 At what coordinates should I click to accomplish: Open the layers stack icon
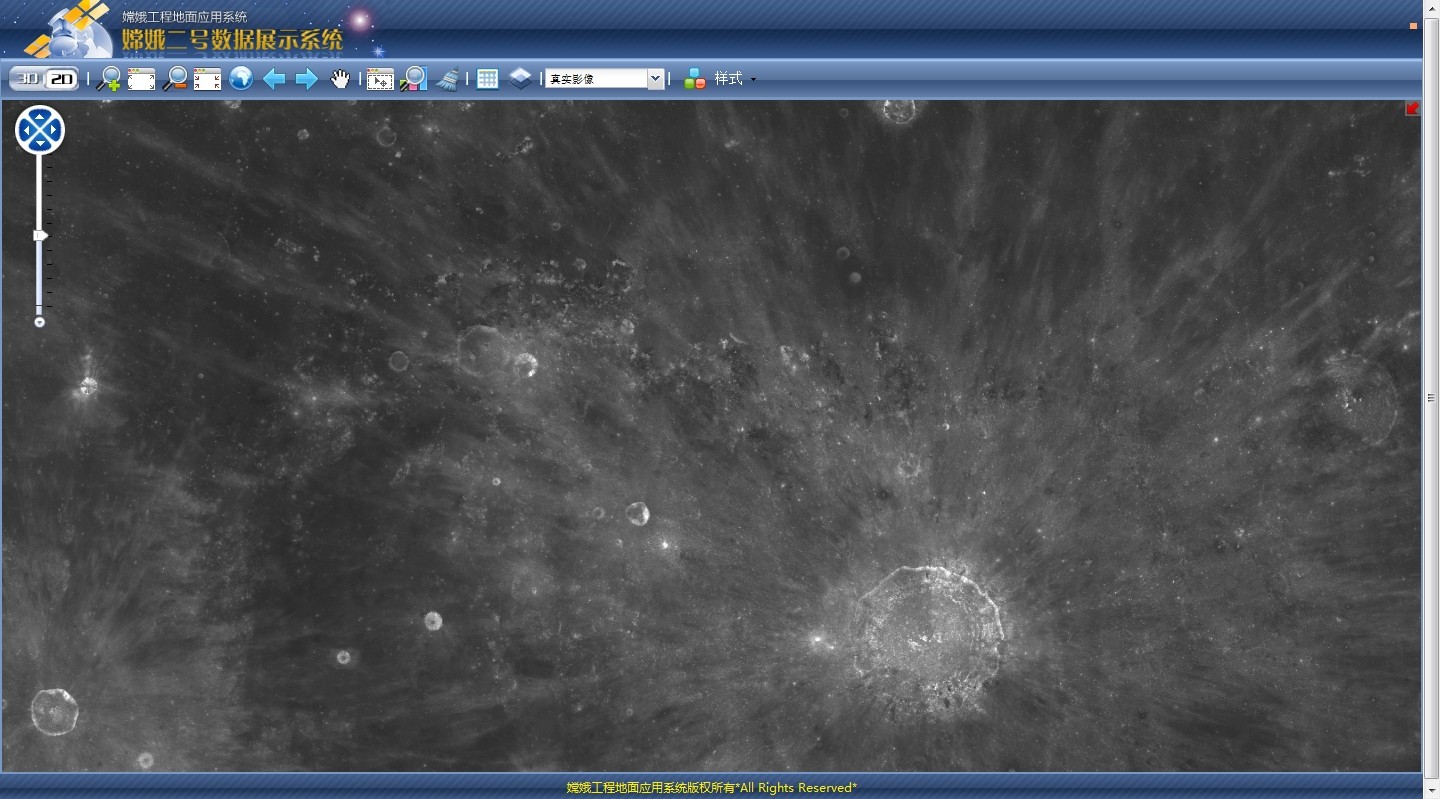point(520,78)
